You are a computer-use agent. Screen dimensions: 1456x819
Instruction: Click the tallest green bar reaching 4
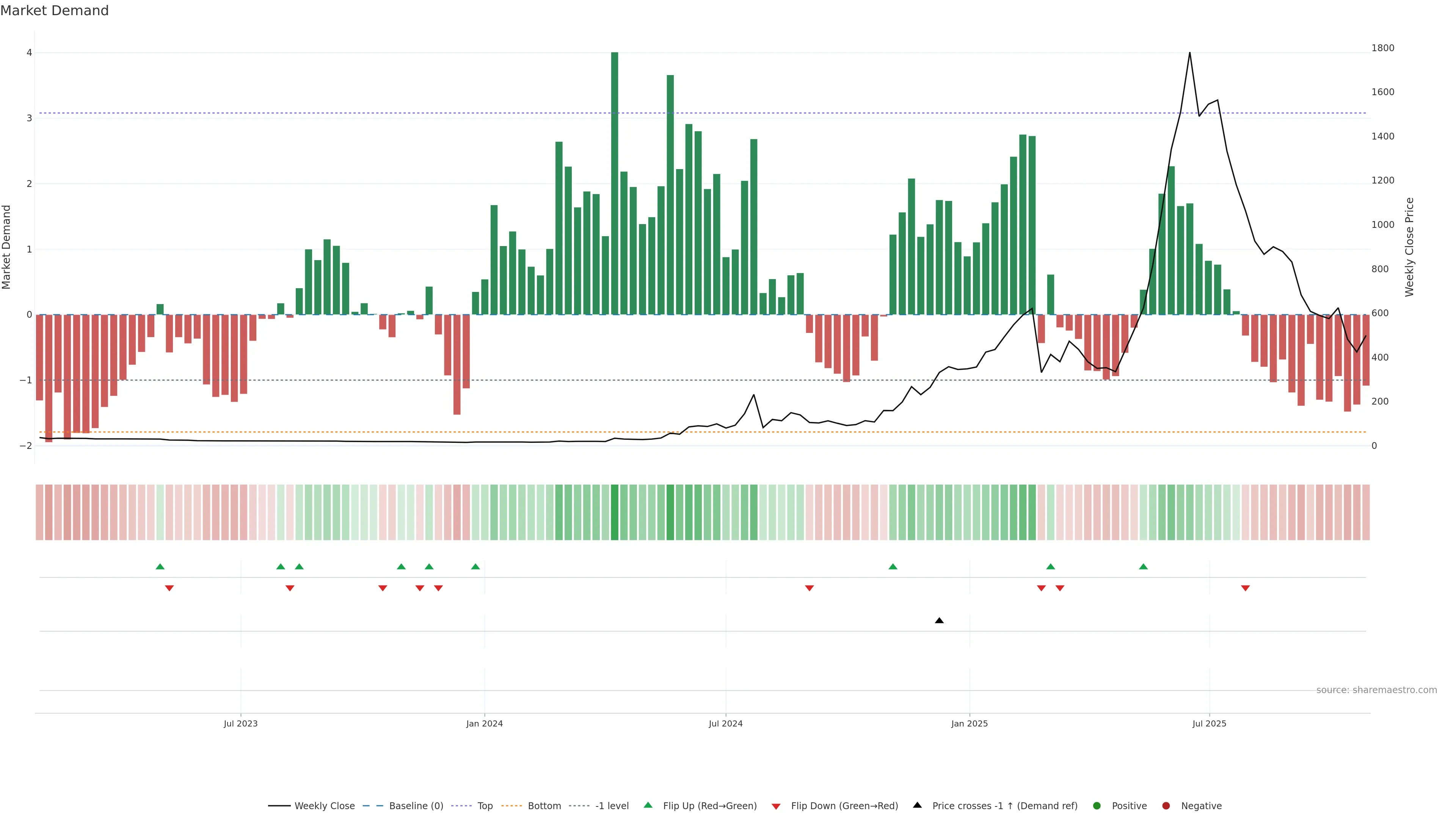point(614,181)
